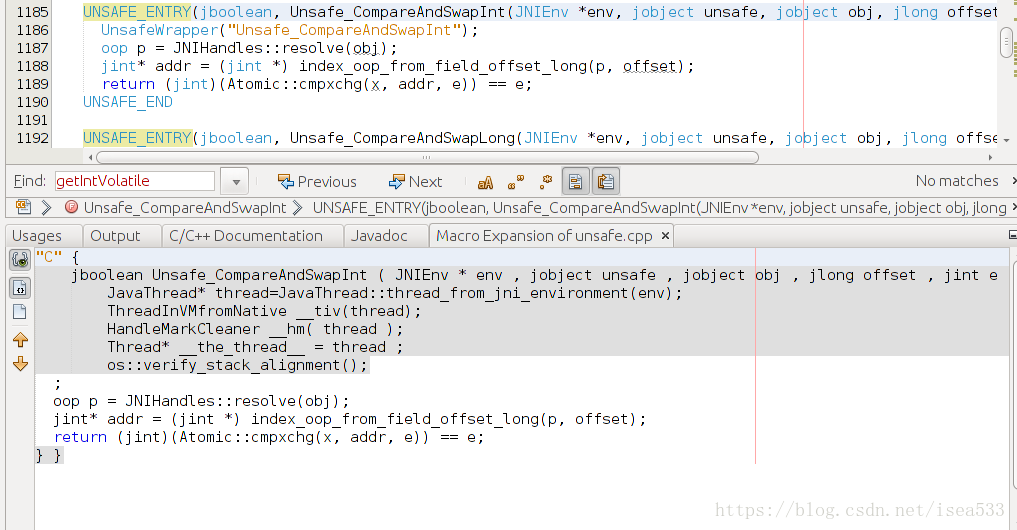
Task: Click ThreadInVMfromNative line in macro expansion
Action: point(264,311)
